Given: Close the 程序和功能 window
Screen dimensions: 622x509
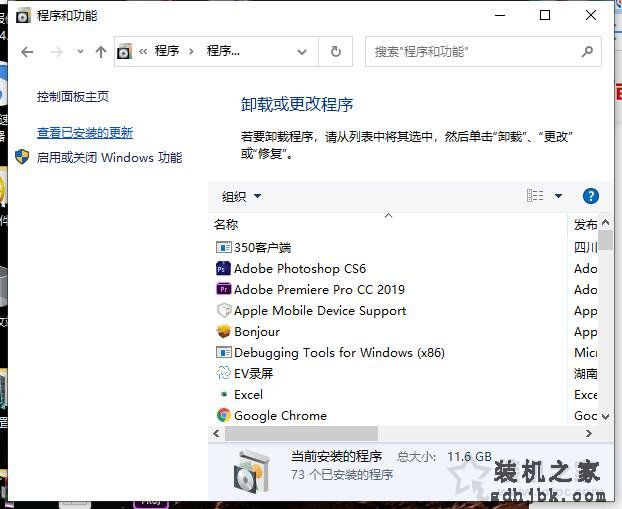Looking at the screenshot, I should pyautogui.click(x=591, y=15).
